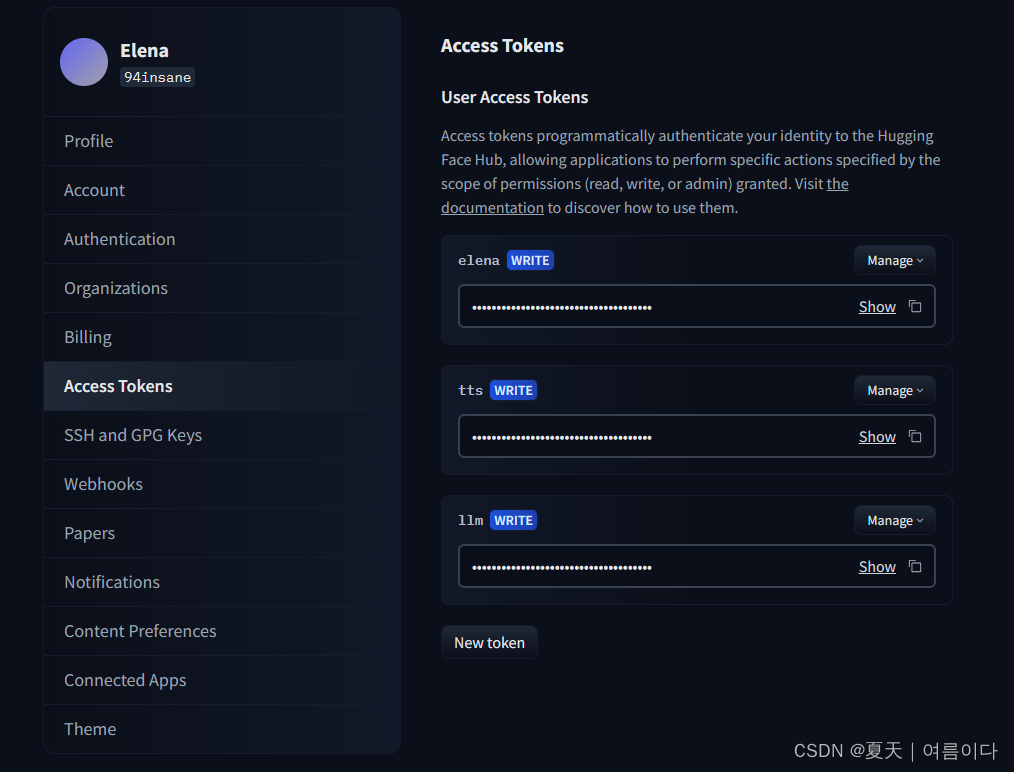
Task: Click the Elena display name
Action: (144, 50)
